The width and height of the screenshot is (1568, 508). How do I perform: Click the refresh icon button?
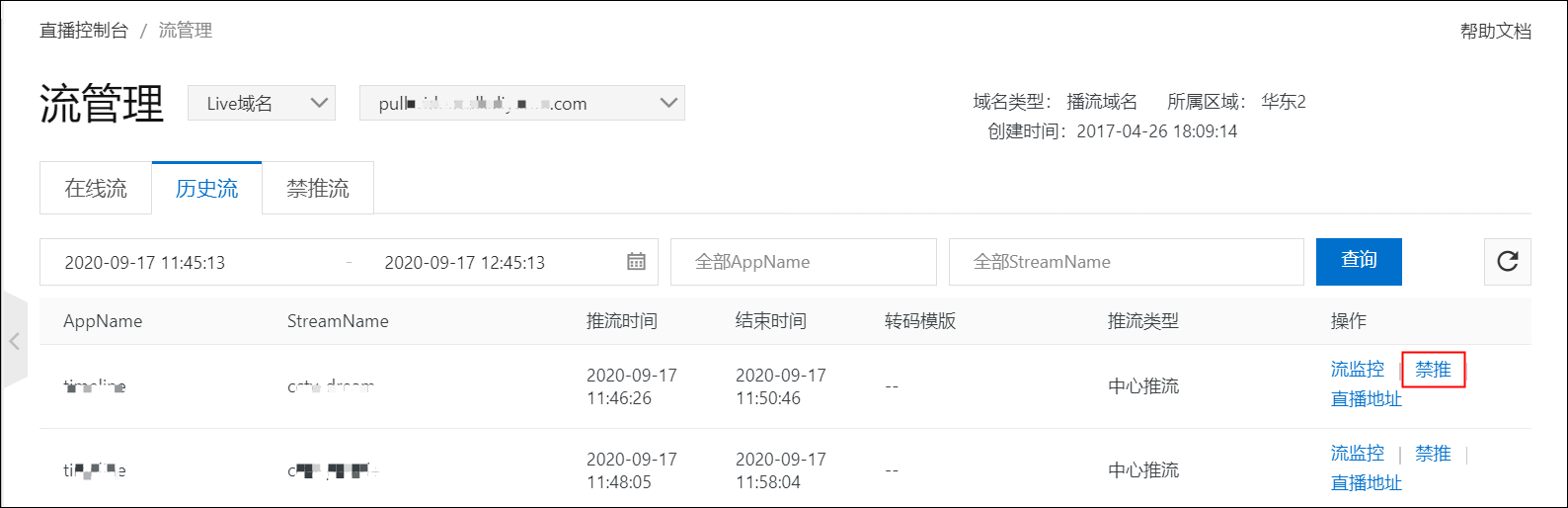pos(1507,262)
